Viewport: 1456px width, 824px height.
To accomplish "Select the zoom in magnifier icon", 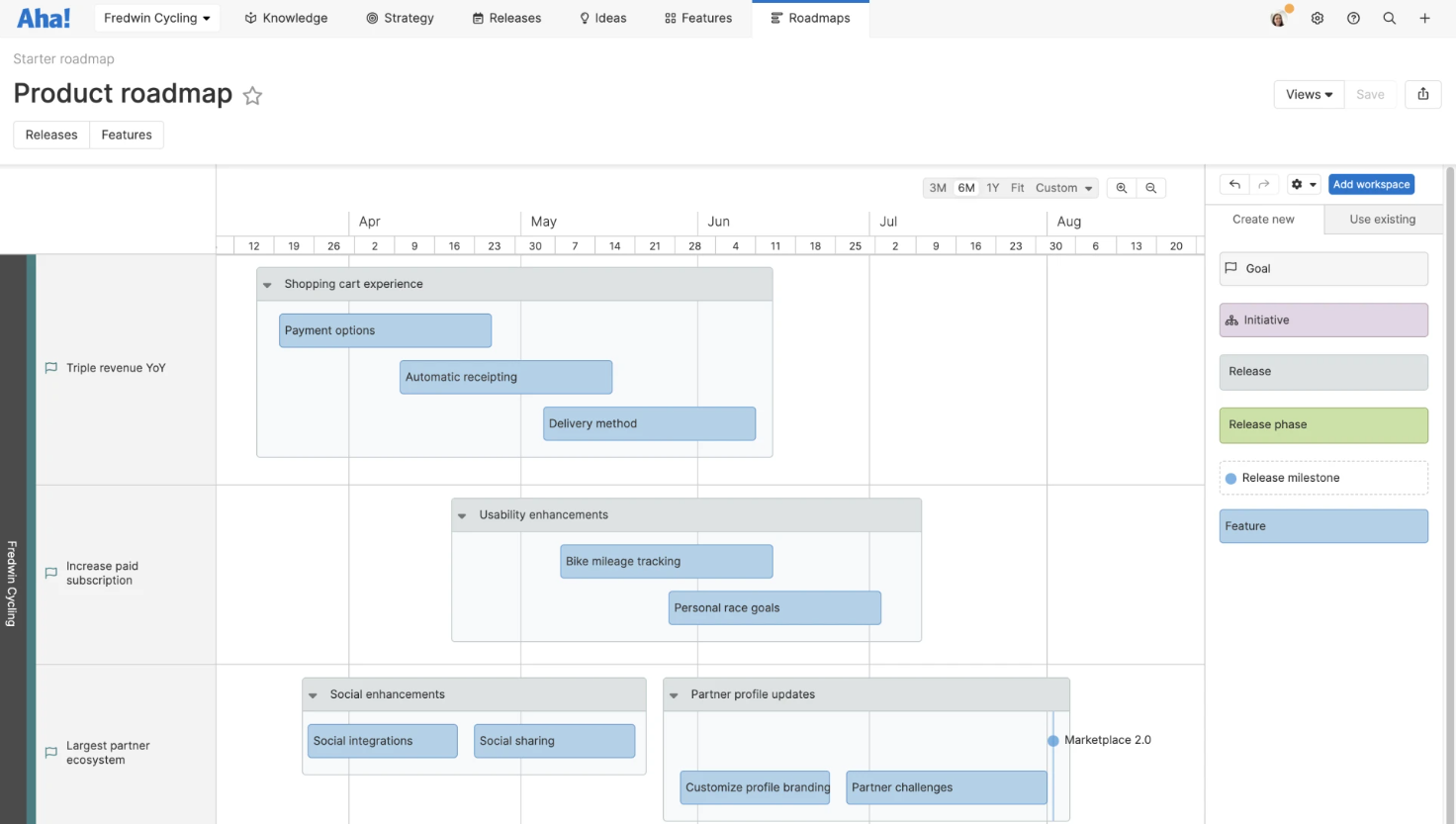I will [x=1121, y=187].
